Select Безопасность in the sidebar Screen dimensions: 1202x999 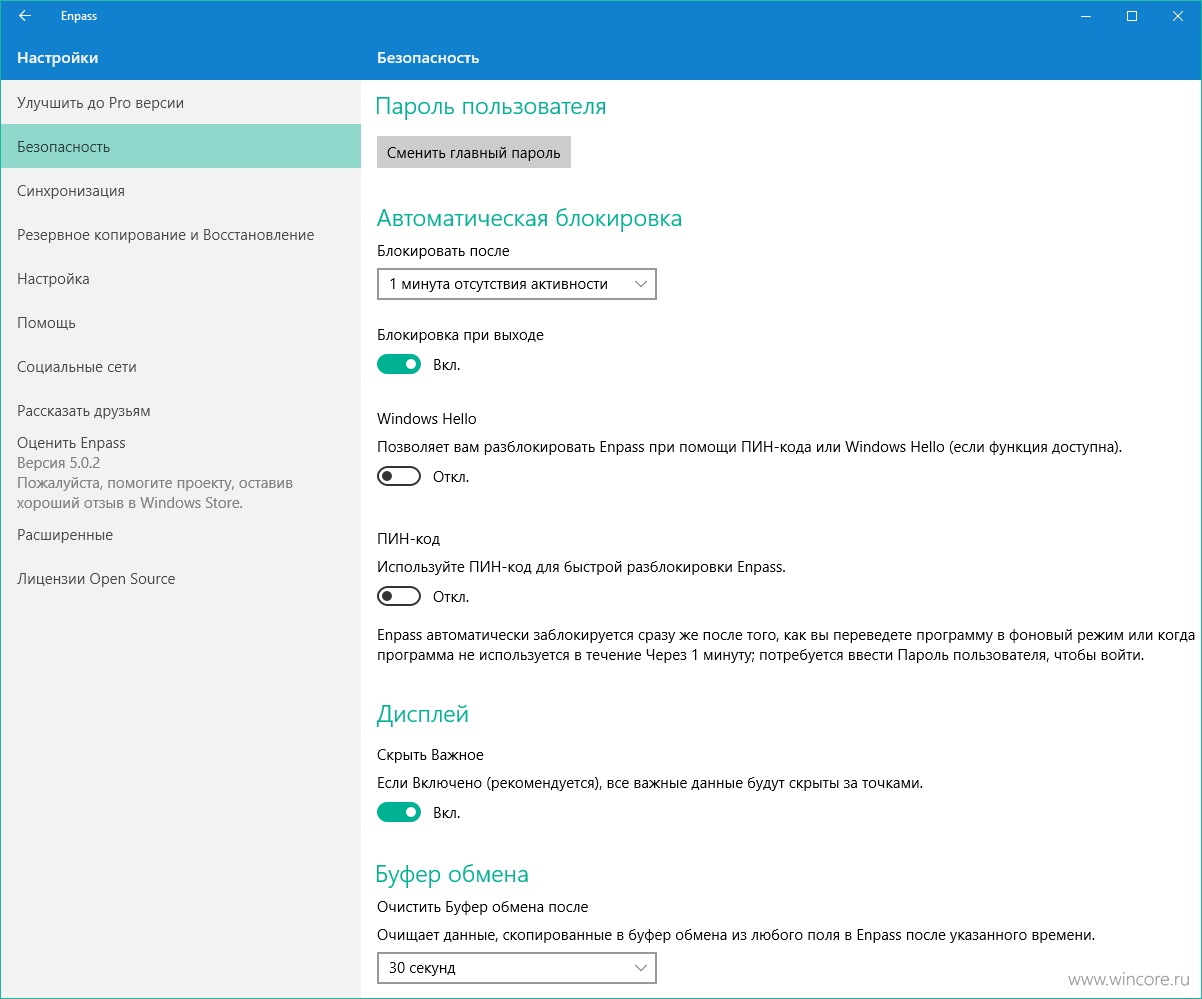(180, 147)
